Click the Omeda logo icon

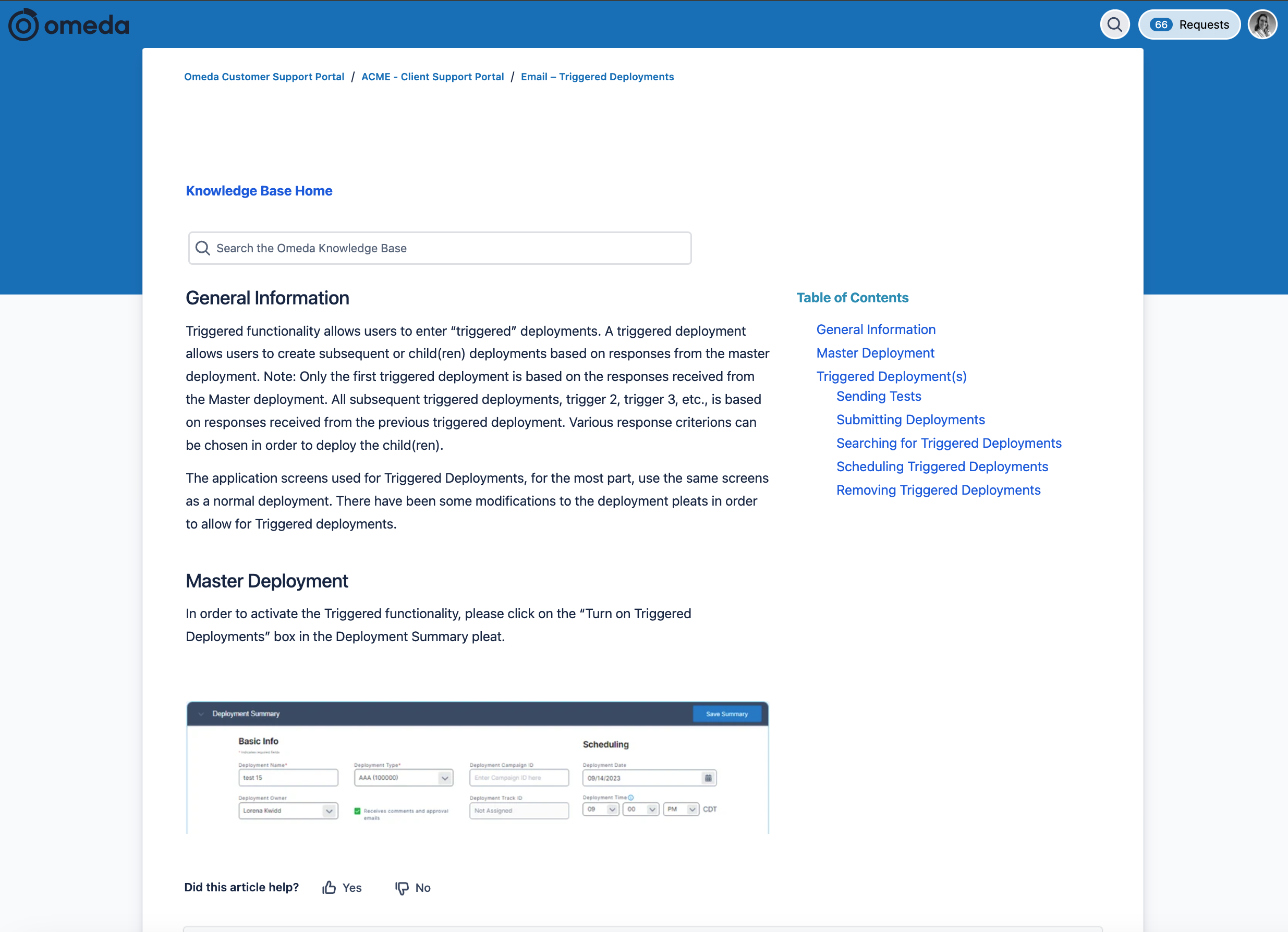23,25
